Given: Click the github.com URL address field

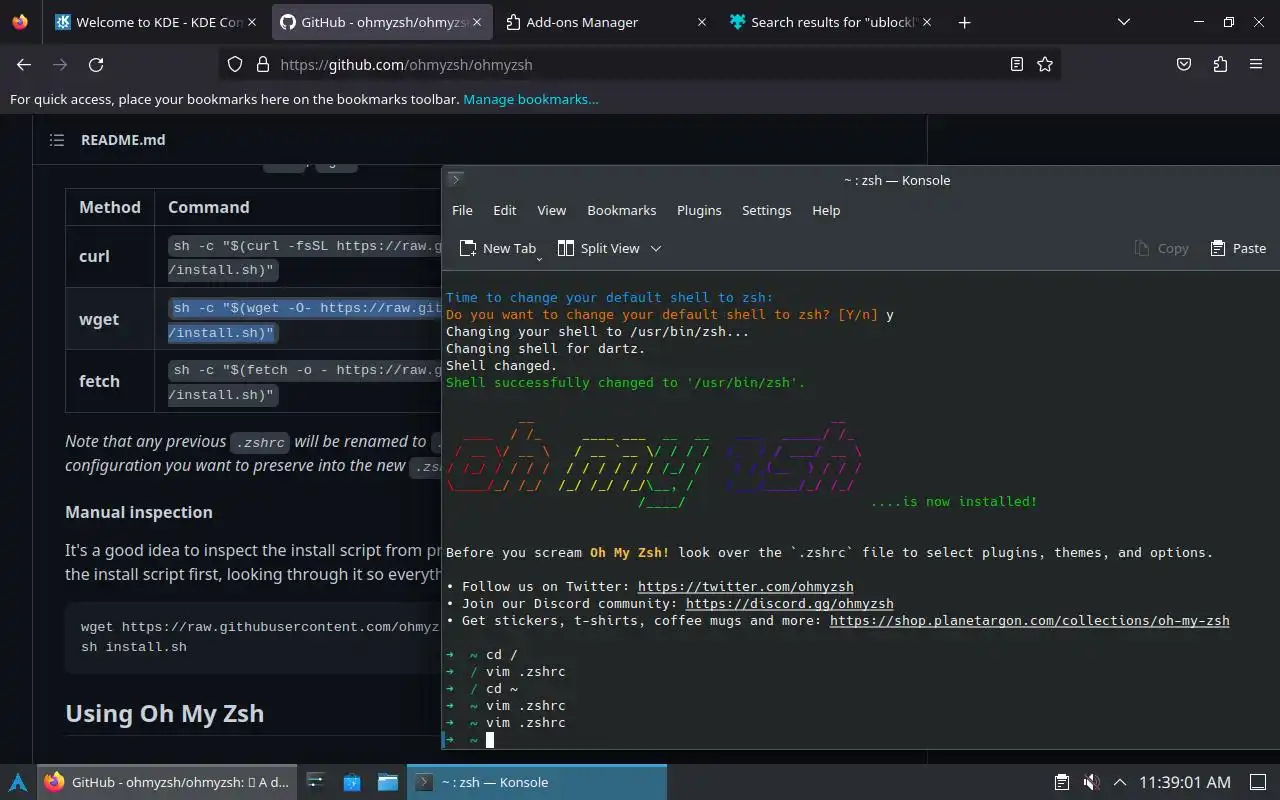Looking at the screenshot, I should (x=640, y=64).
